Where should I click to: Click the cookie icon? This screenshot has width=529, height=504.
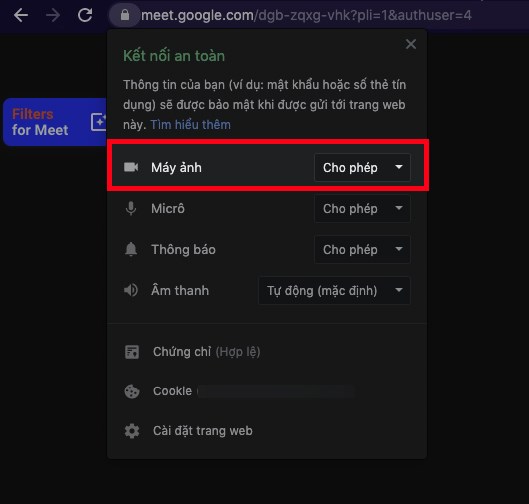(132, 391)
